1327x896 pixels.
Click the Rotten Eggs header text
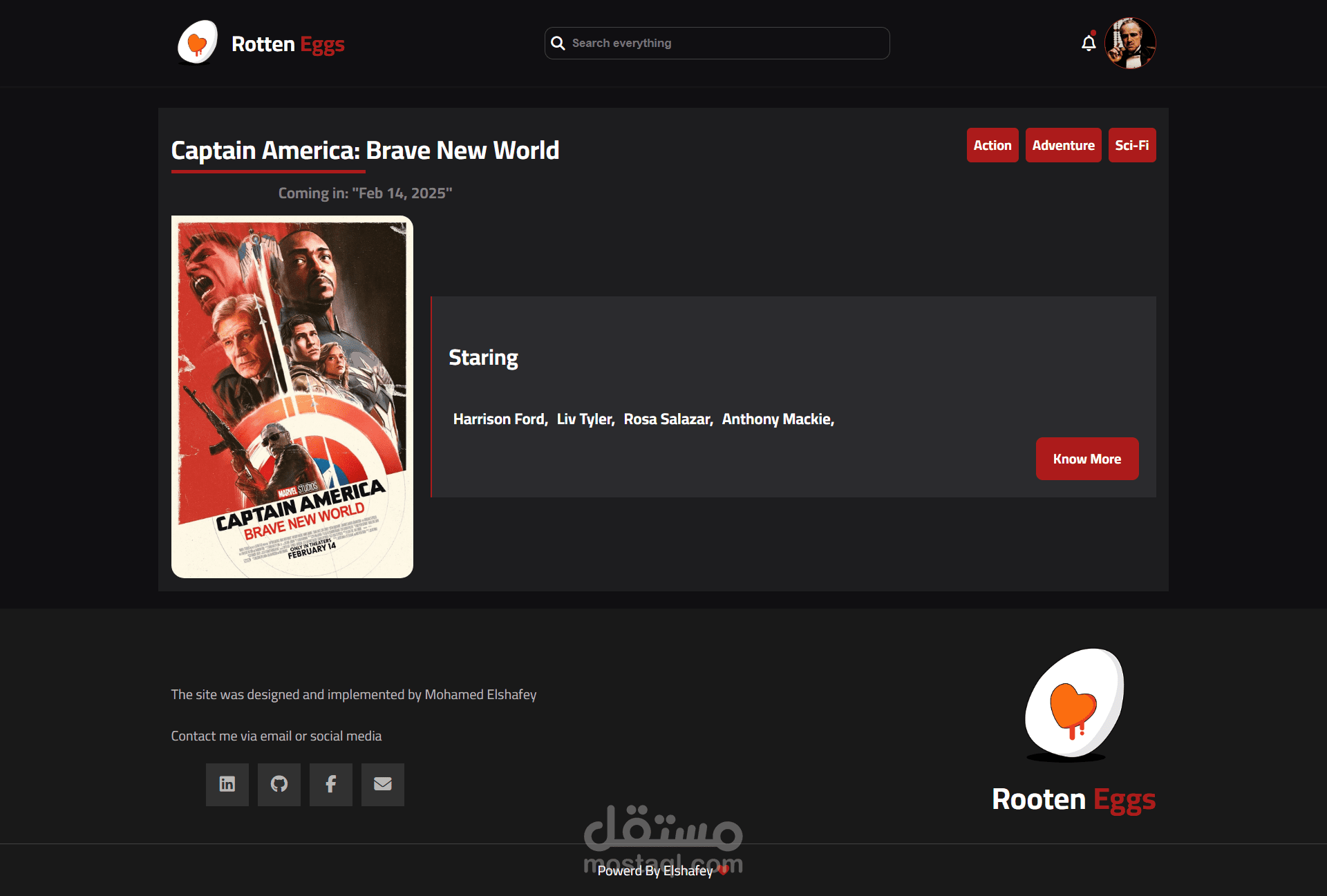(x=288, y=44)
